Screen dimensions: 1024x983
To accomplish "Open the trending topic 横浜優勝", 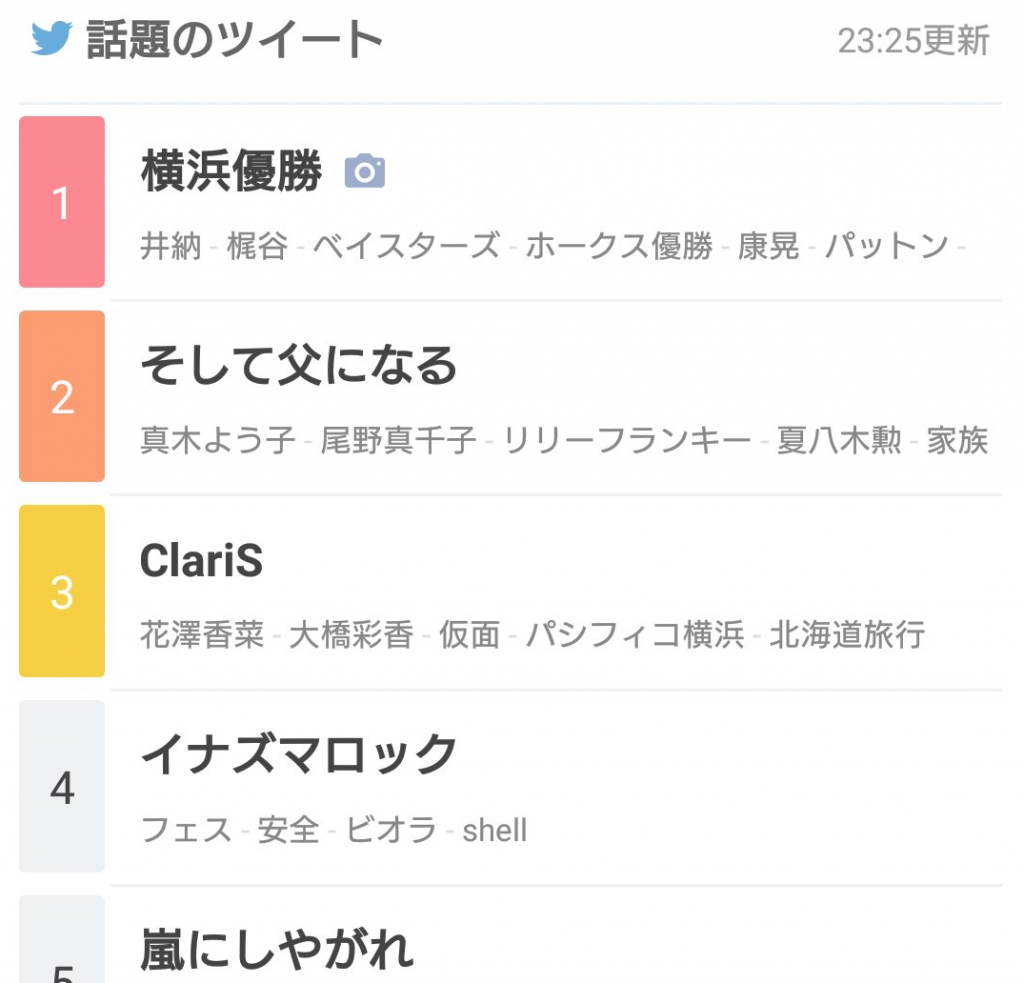I will 231,173.
